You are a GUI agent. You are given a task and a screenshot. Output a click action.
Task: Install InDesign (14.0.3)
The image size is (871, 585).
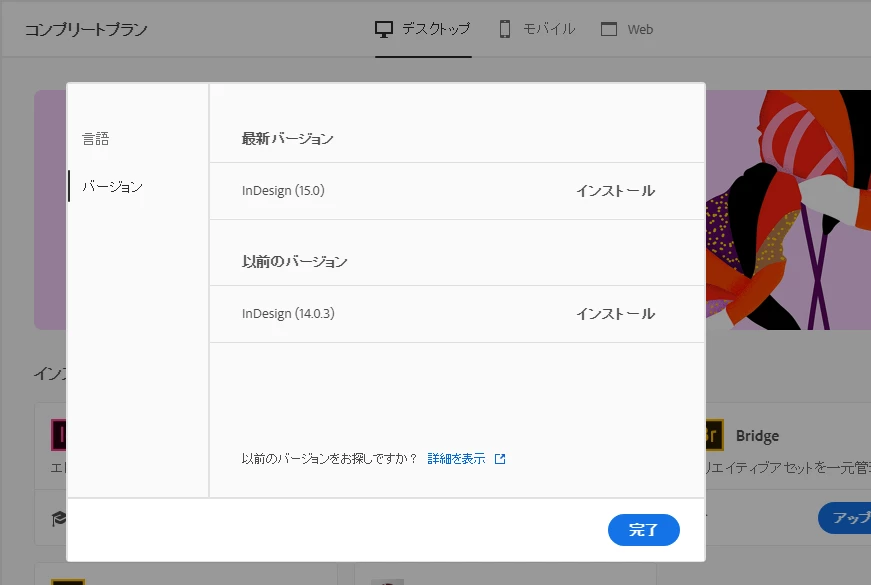coord(615,314)
